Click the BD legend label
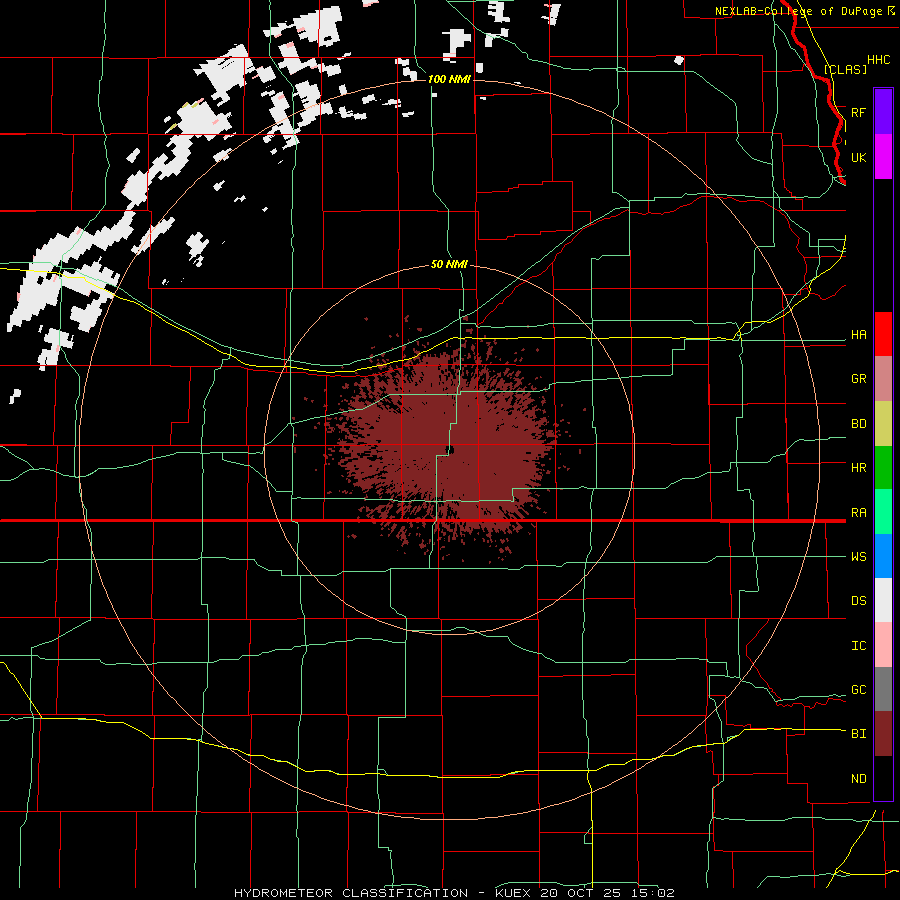The width and height of the screenshot is (900, 900). click(858, 424)
